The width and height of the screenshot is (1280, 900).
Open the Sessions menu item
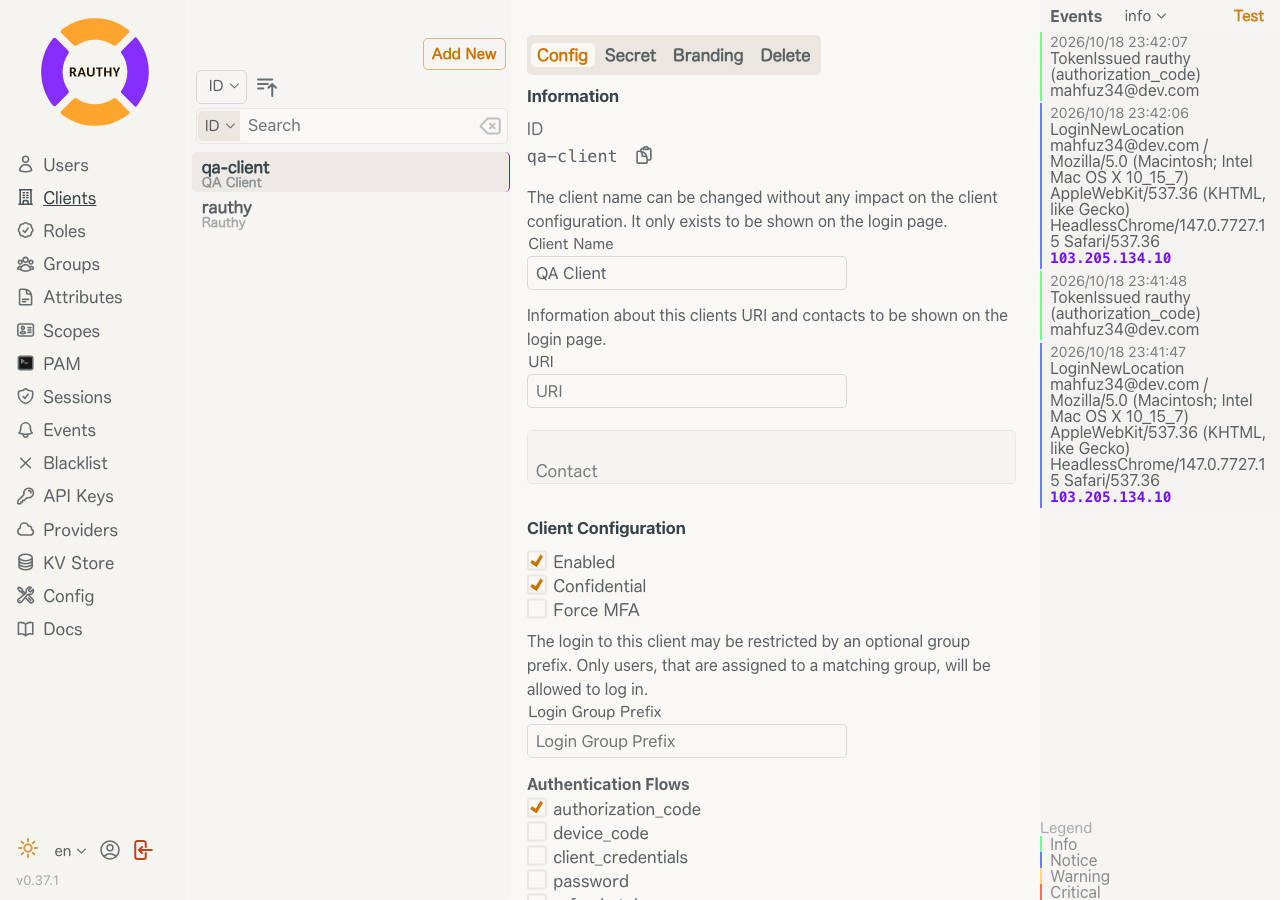77,397
